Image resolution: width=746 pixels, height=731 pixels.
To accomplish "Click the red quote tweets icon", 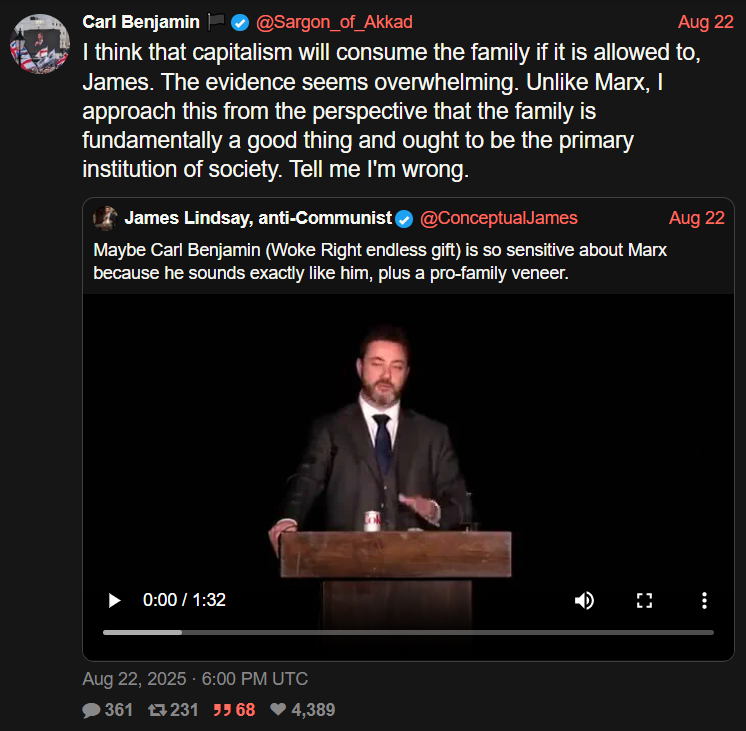I will [220, 710].
